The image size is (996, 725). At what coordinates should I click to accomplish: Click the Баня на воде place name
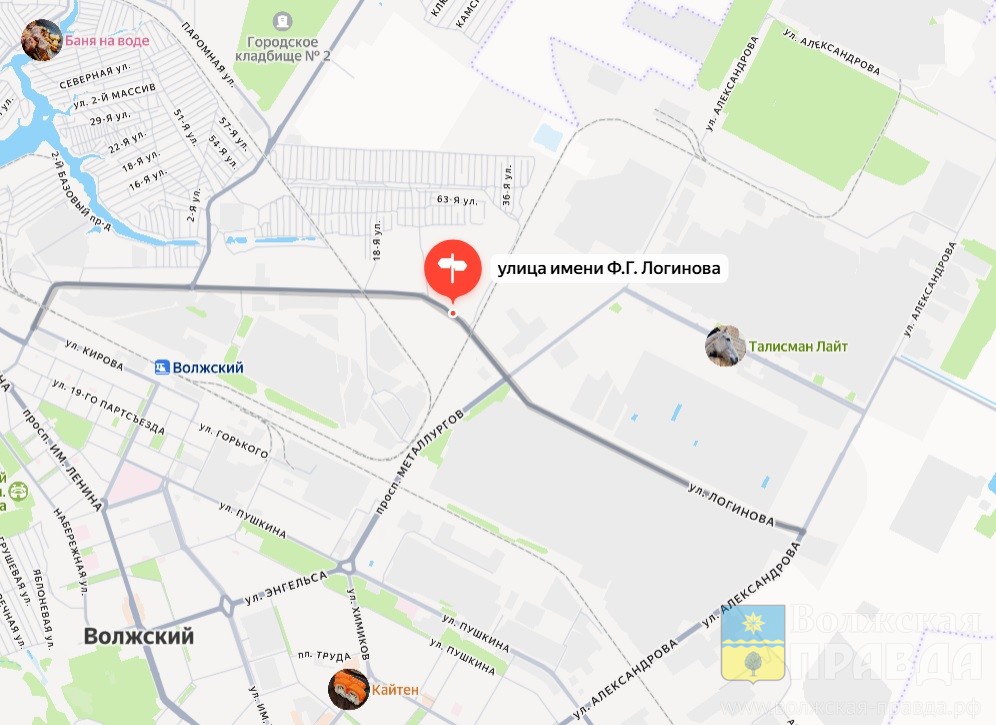[107, 41]
